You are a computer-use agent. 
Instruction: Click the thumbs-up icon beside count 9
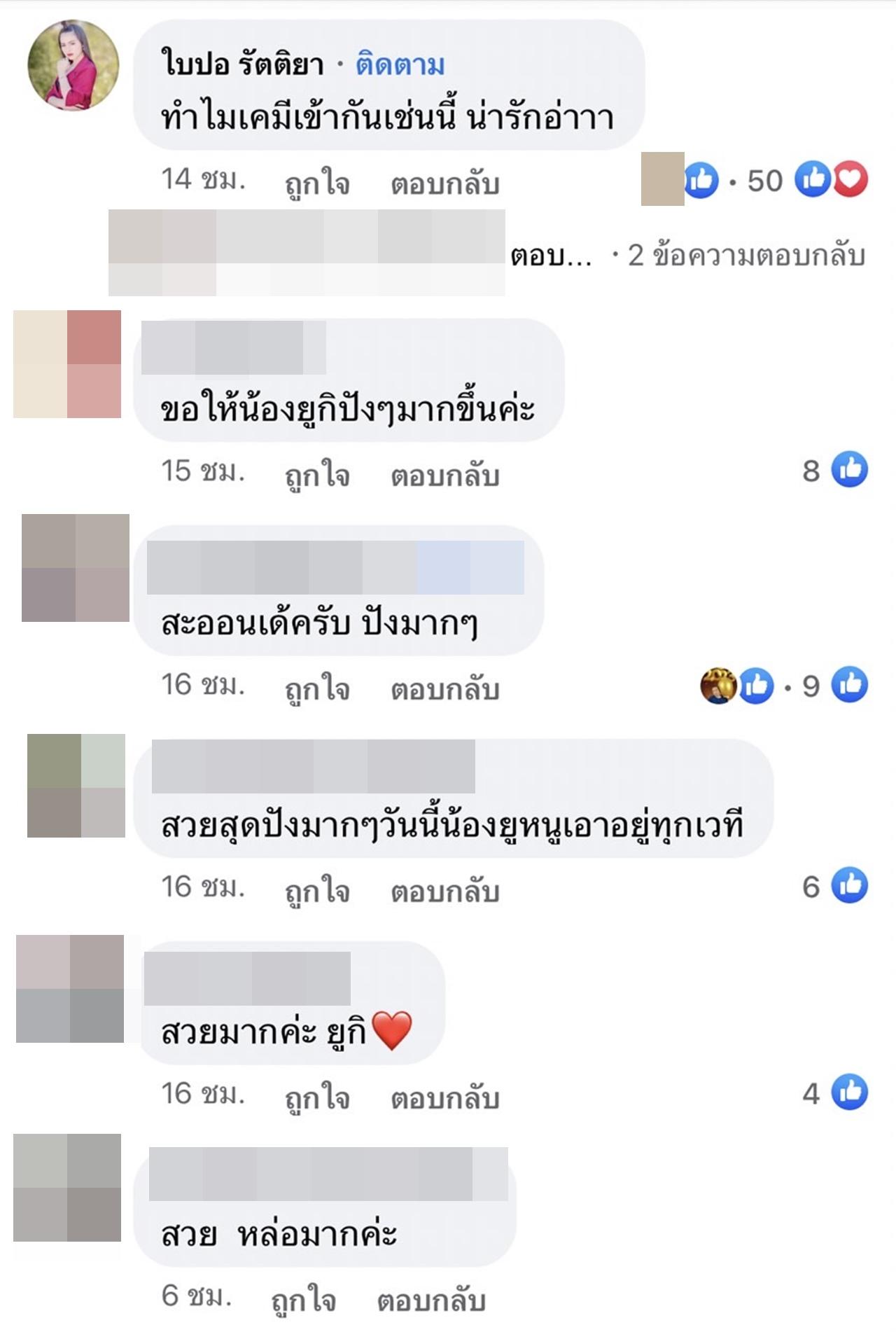click(x=850, y=684)
